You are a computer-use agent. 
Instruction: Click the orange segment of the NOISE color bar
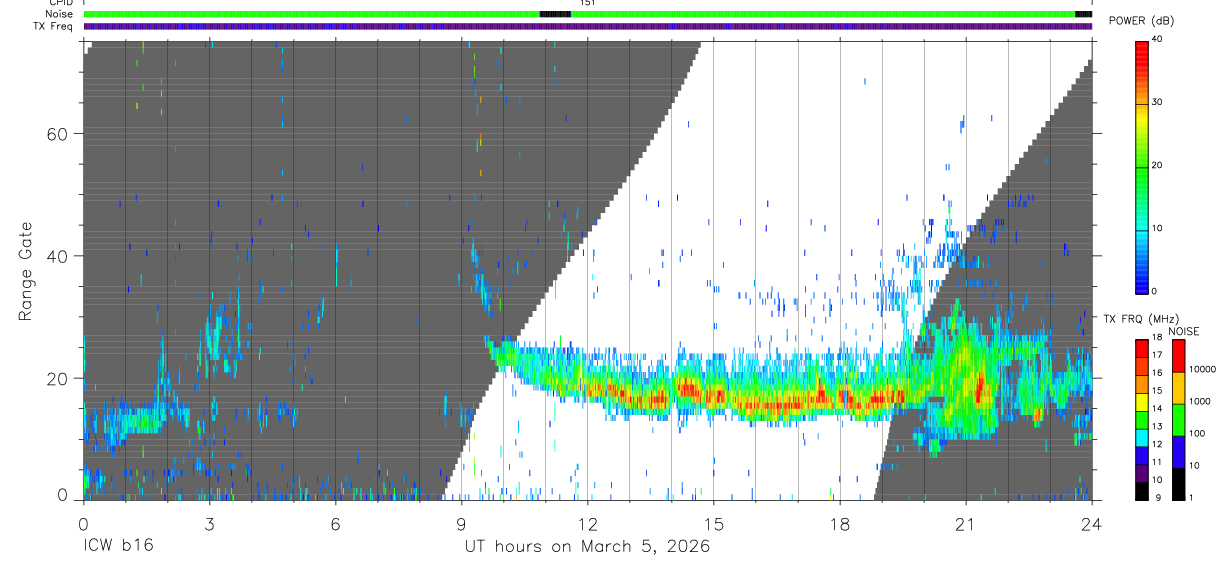[x=1178, y=388]
